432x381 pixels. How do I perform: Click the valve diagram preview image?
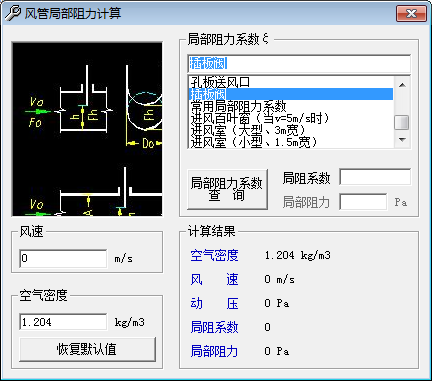(87, 129)
